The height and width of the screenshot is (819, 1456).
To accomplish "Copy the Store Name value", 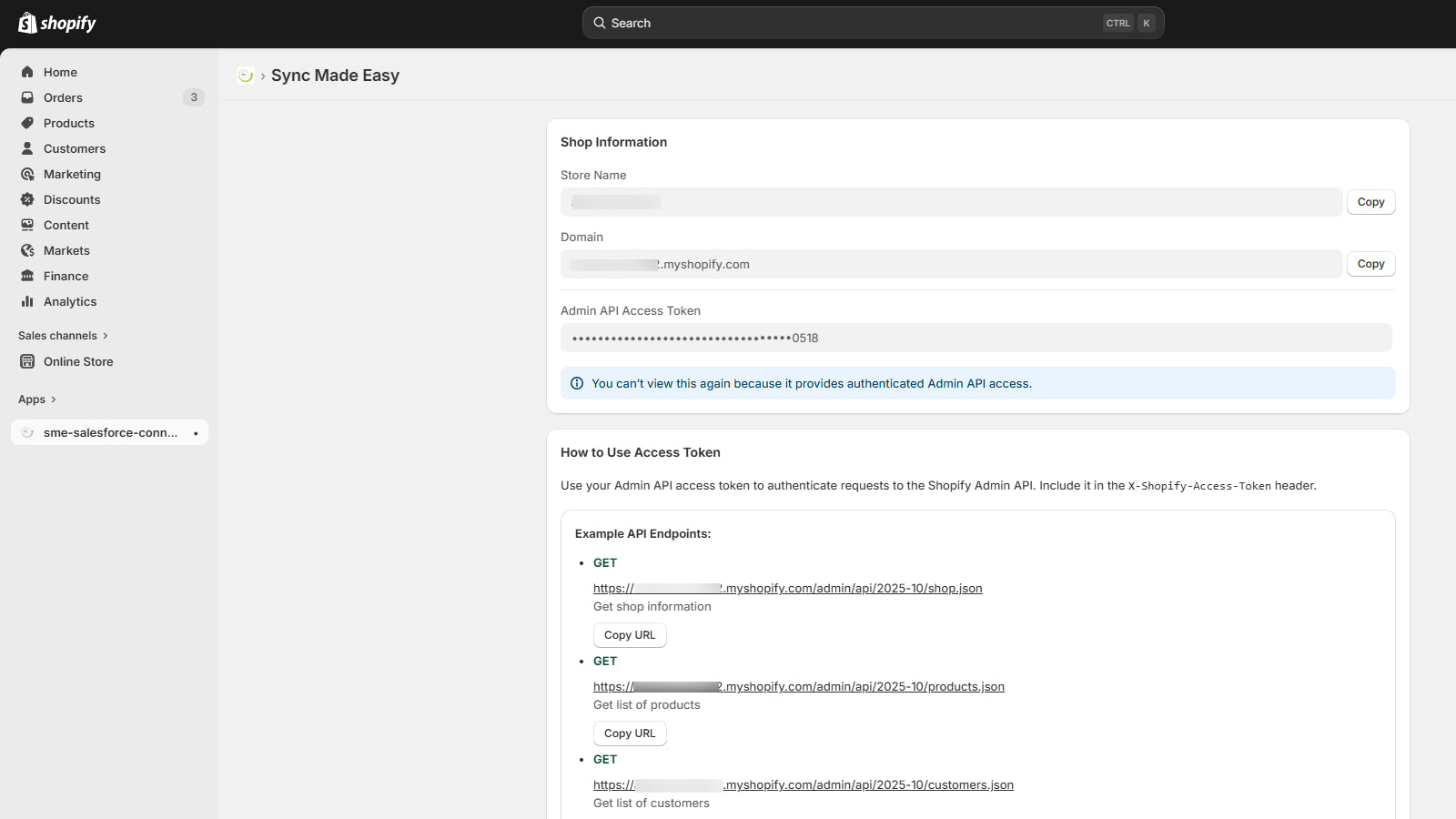I will 1370,201.
